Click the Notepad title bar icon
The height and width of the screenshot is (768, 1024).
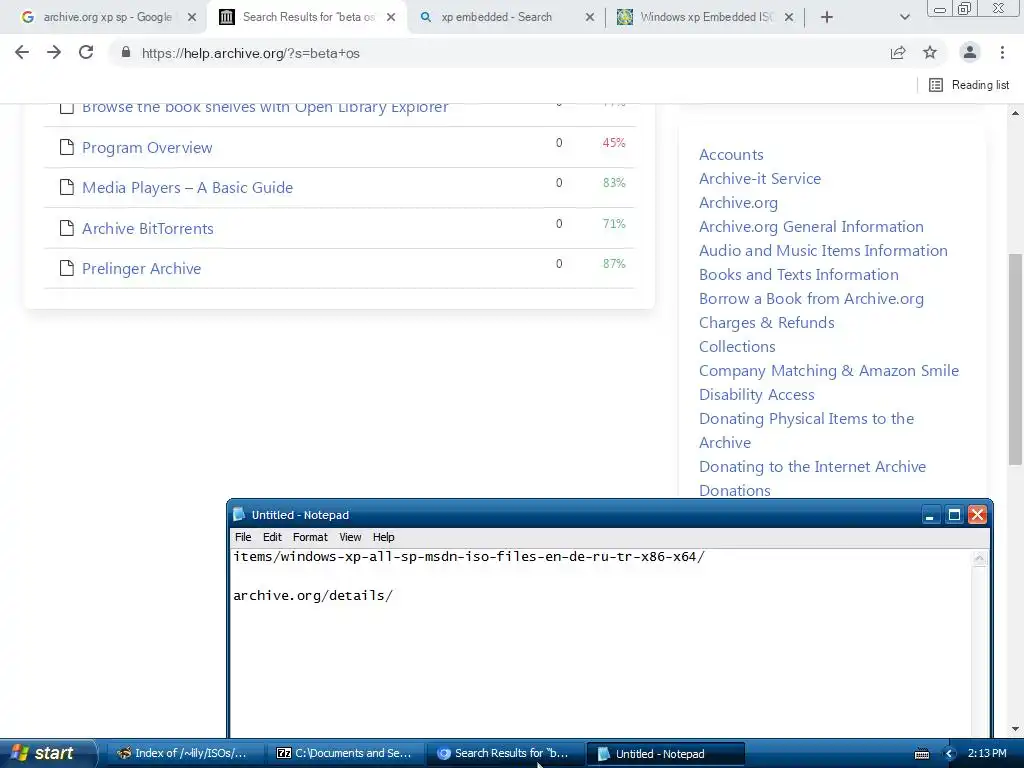(x=239, y=515)
